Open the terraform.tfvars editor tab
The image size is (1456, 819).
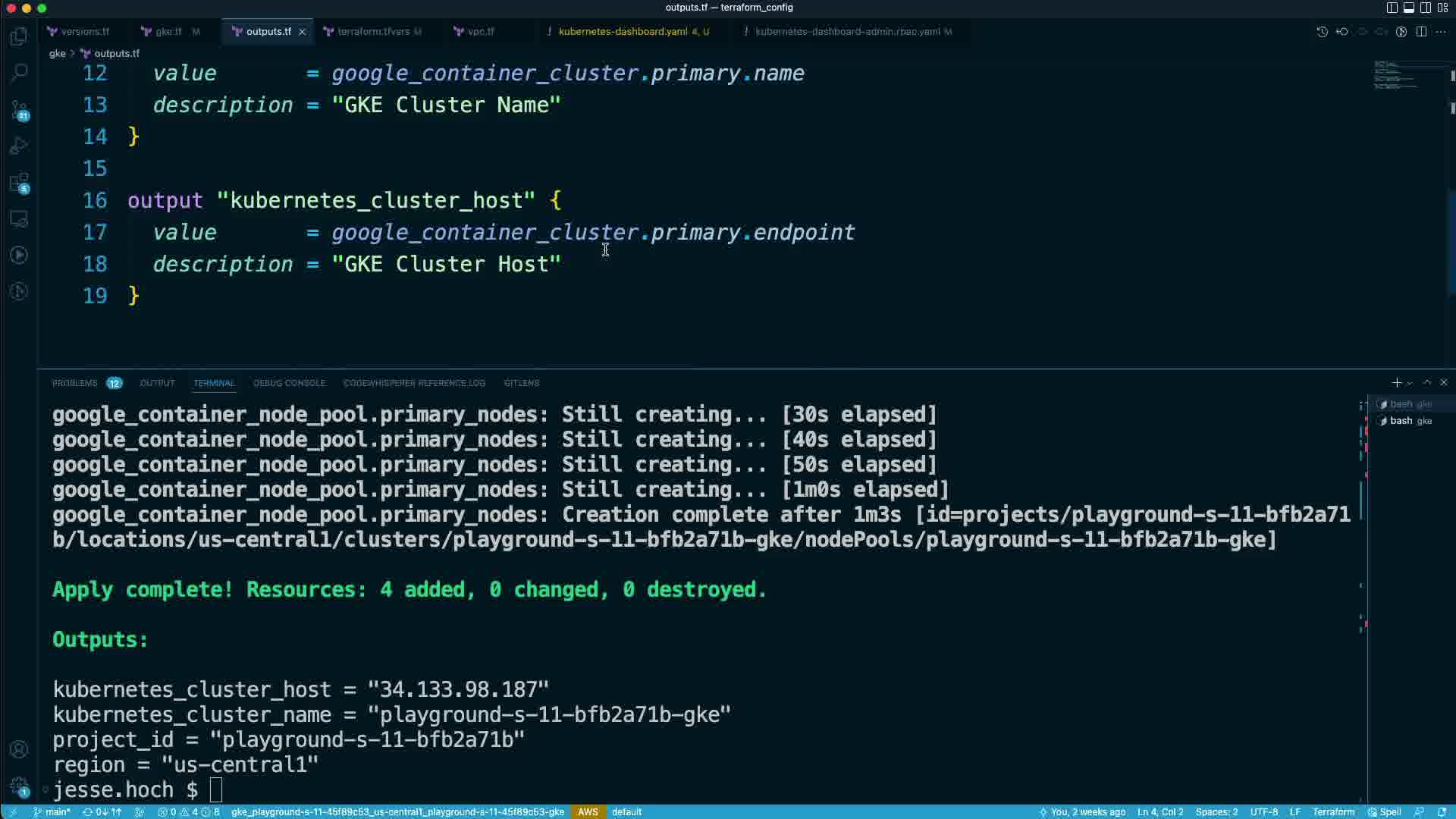[372, 32]
